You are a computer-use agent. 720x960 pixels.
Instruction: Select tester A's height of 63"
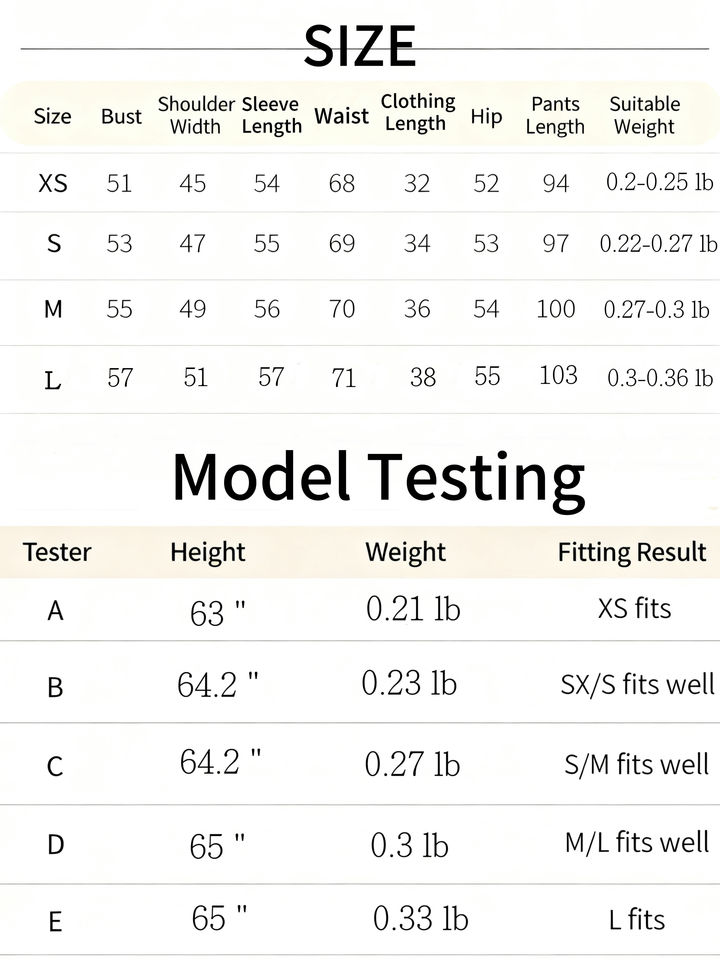click(217, 612)
